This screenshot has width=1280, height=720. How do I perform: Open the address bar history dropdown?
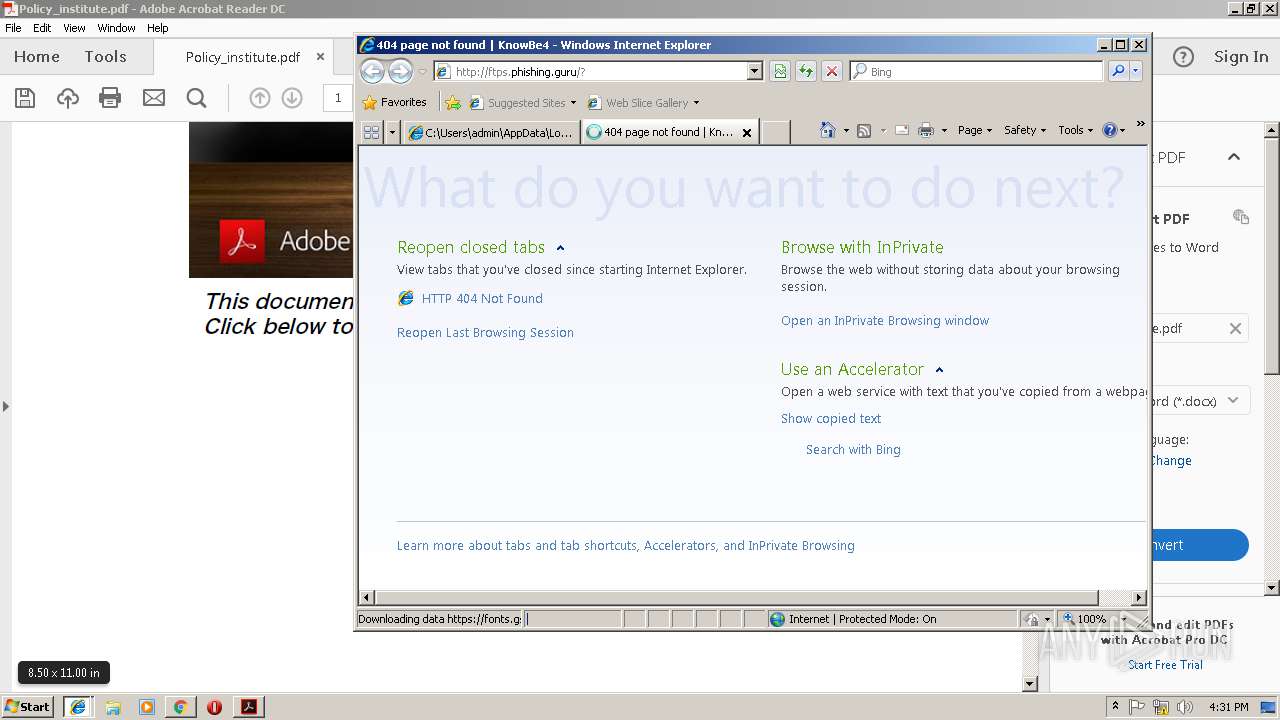(x=755, y=71)
